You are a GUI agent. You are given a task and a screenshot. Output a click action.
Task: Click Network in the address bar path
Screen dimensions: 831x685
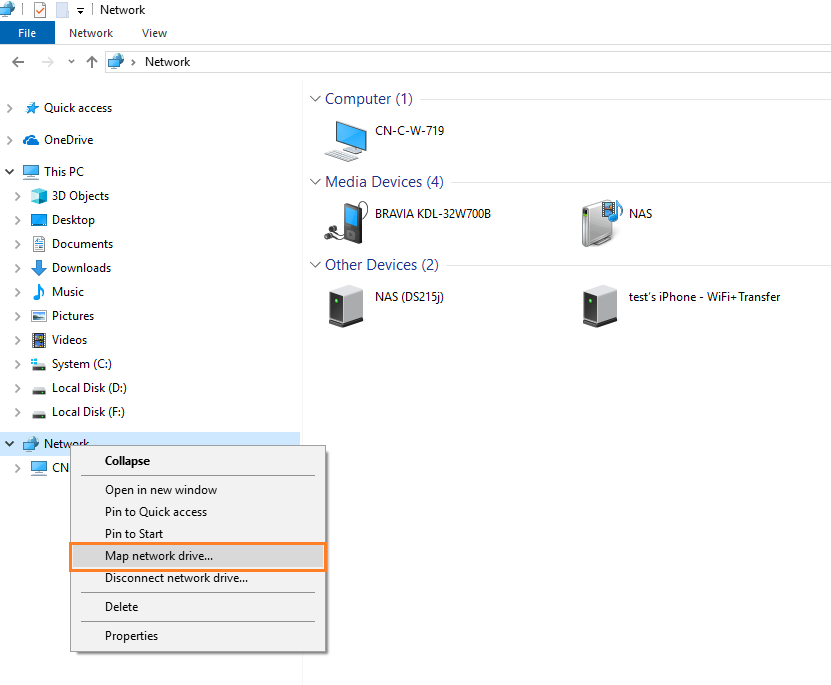coord(167,62)
